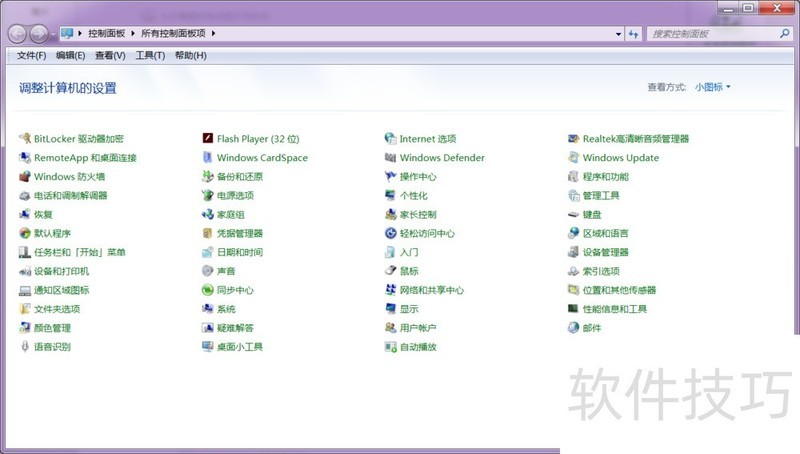Open the 颜色管理 link
This screenshot has width=800, height=454.
52,327
